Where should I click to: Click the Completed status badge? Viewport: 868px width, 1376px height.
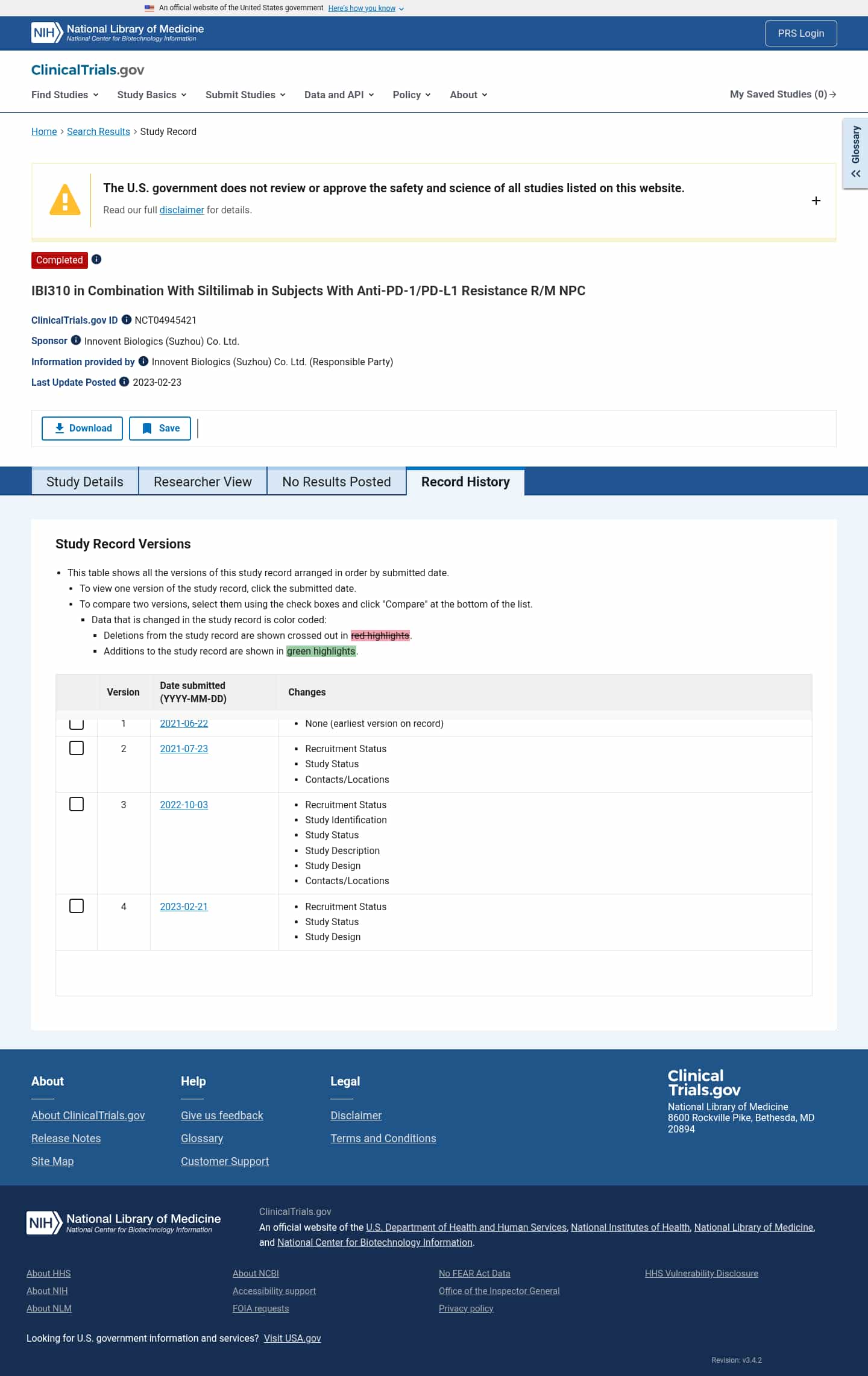(x=60, y=260)
